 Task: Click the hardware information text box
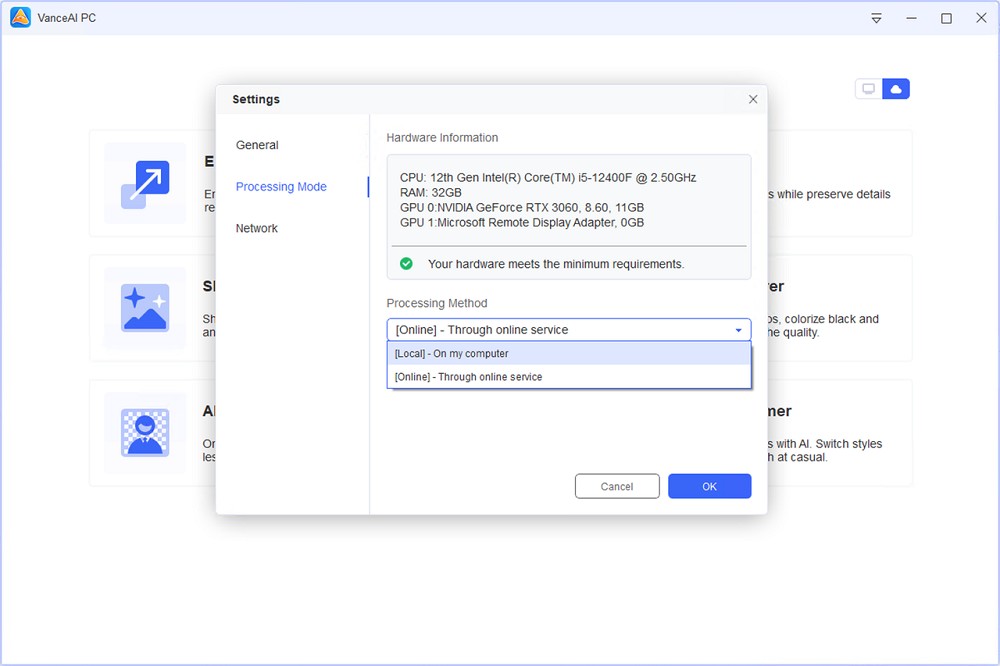pos(568,200)
